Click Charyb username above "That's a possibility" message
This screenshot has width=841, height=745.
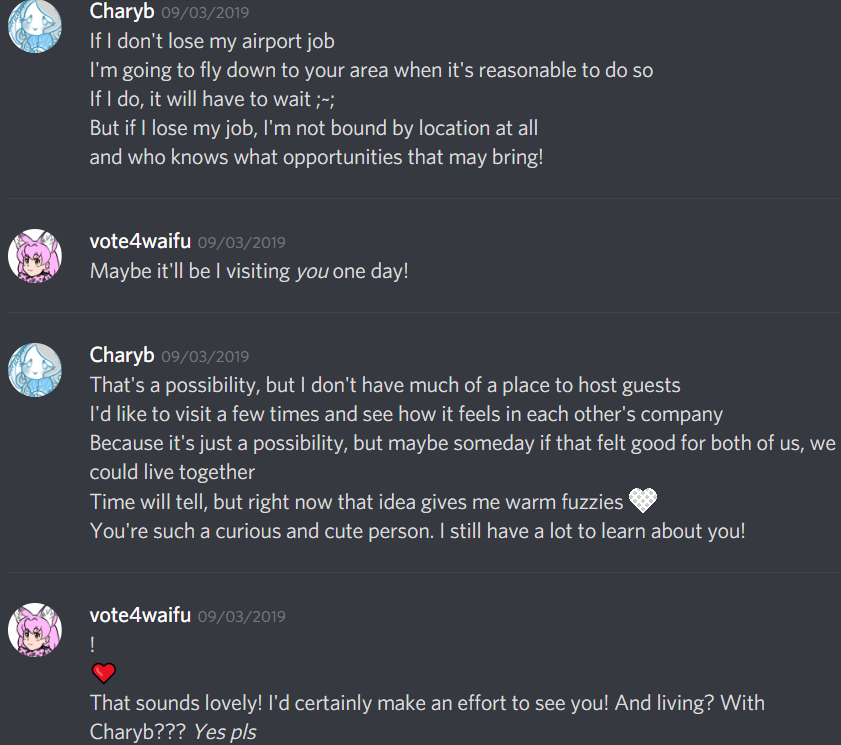[x=122, y=355]
